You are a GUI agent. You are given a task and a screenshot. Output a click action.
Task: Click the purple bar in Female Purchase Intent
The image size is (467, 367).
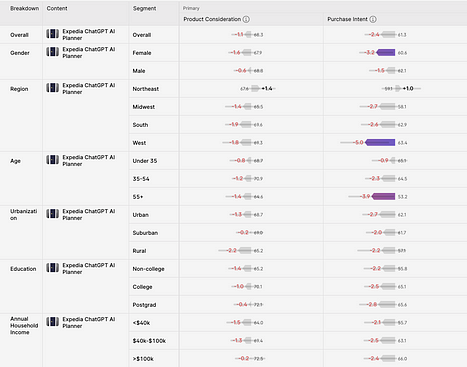tap(386, 52)
